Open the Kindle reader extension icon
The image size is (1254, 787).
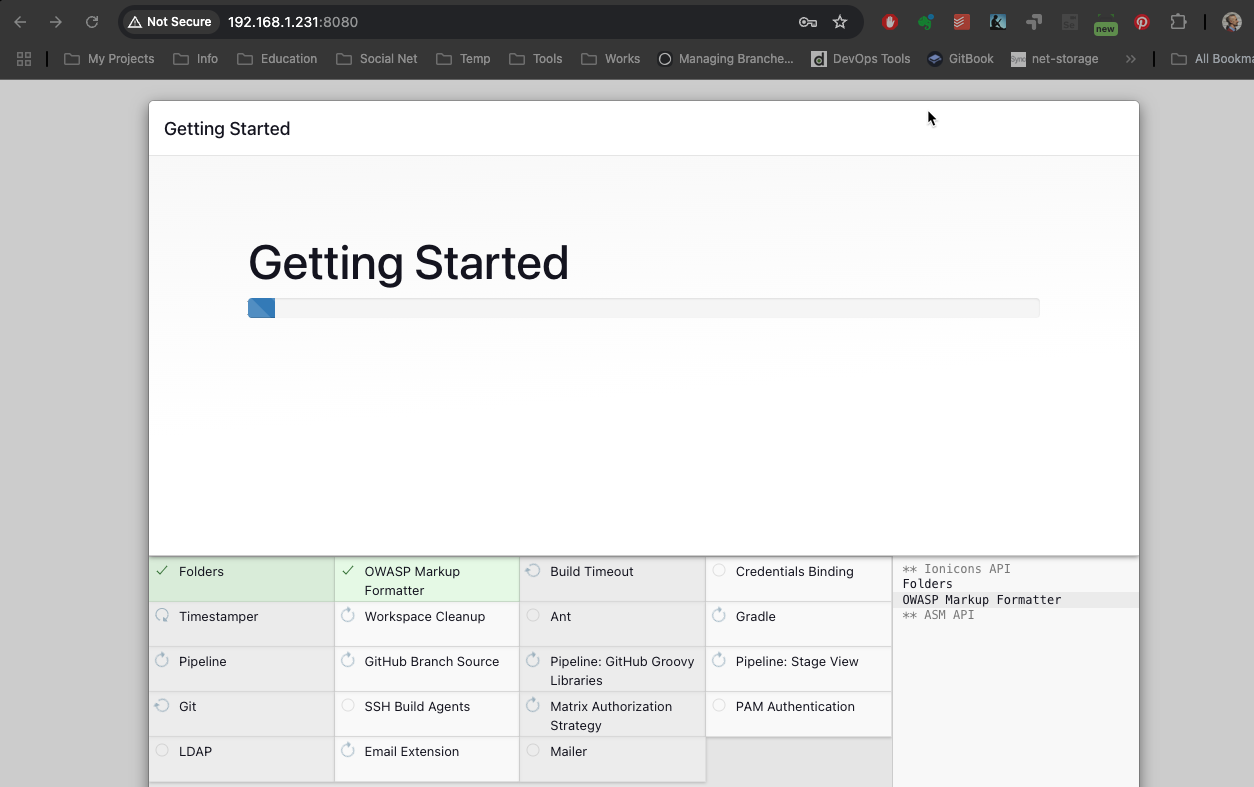tap(997, 22)
